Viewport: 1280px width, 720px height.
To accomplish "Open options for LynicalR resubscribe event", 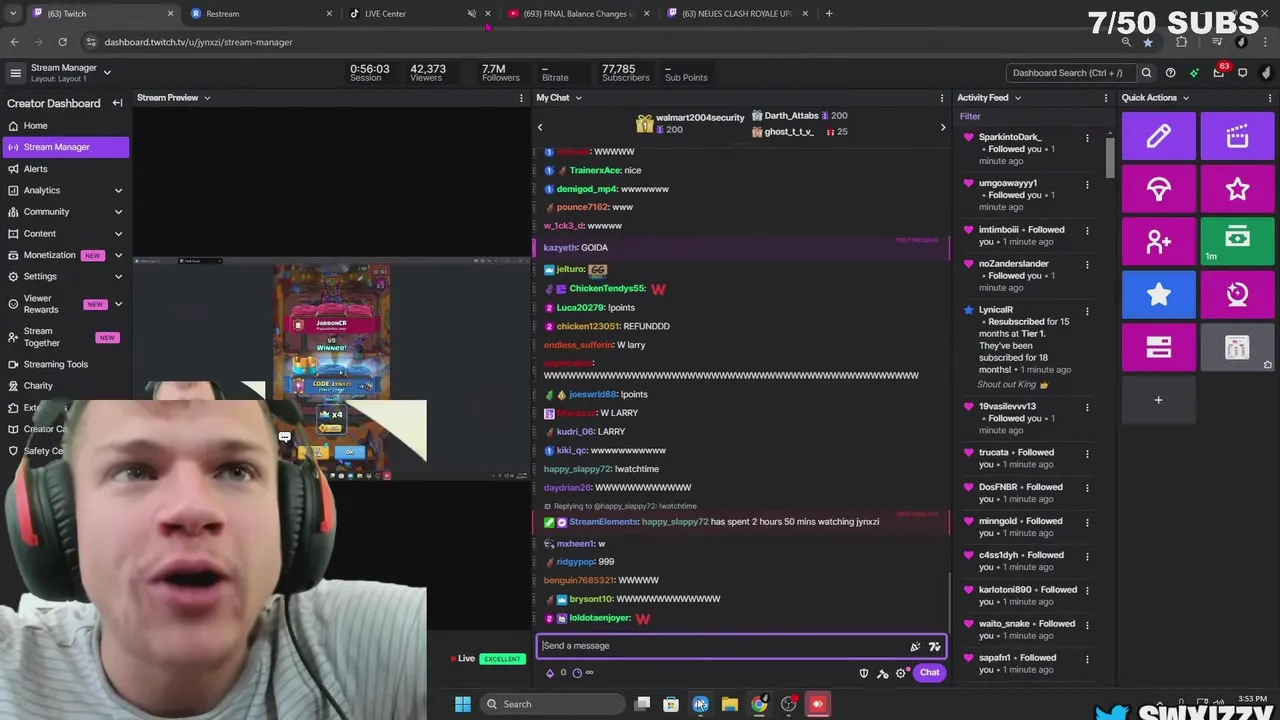I will (1087, 311).
